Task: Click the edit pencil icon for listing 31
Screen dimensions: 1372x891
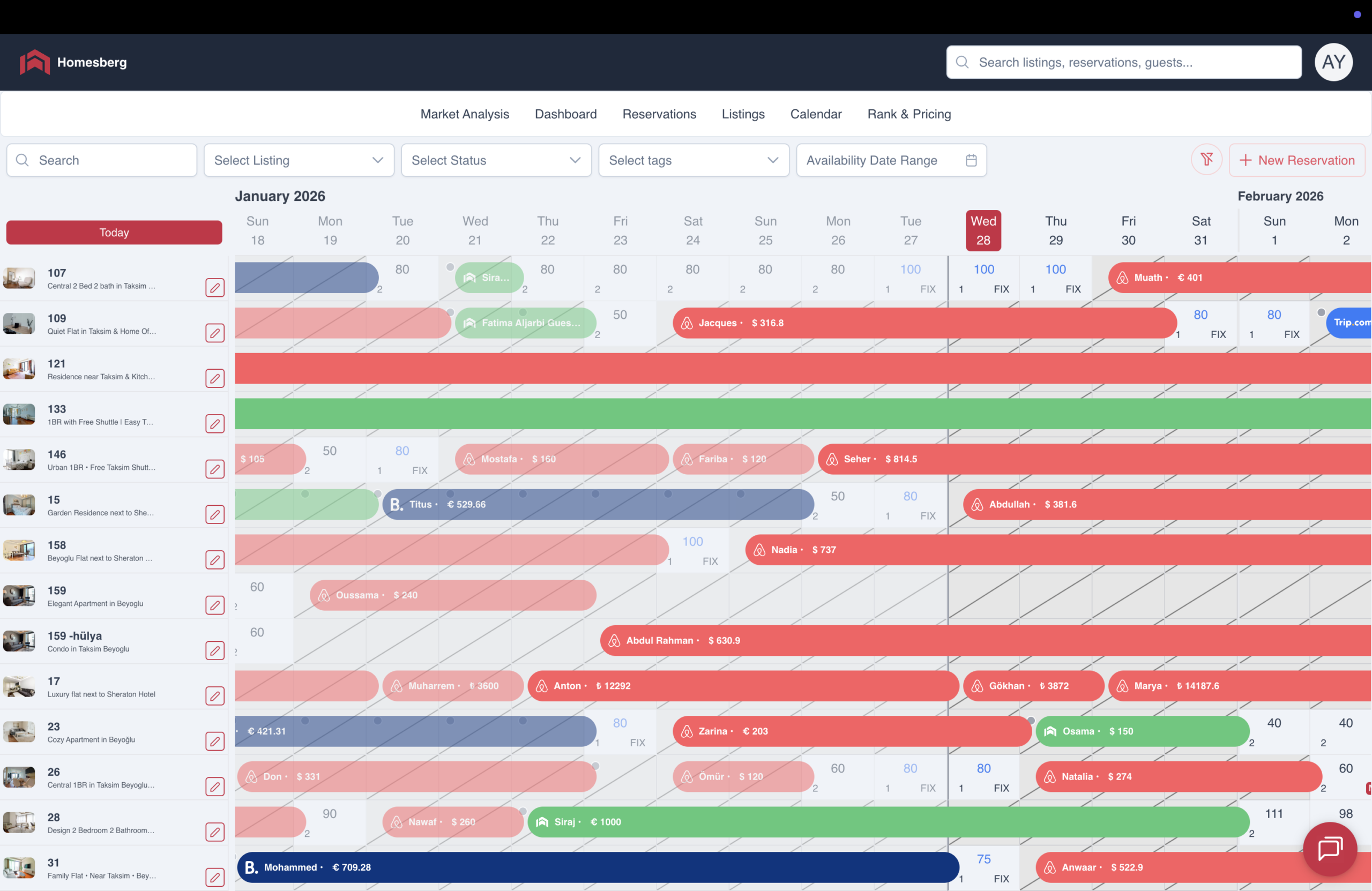Action: click(214, 877)
